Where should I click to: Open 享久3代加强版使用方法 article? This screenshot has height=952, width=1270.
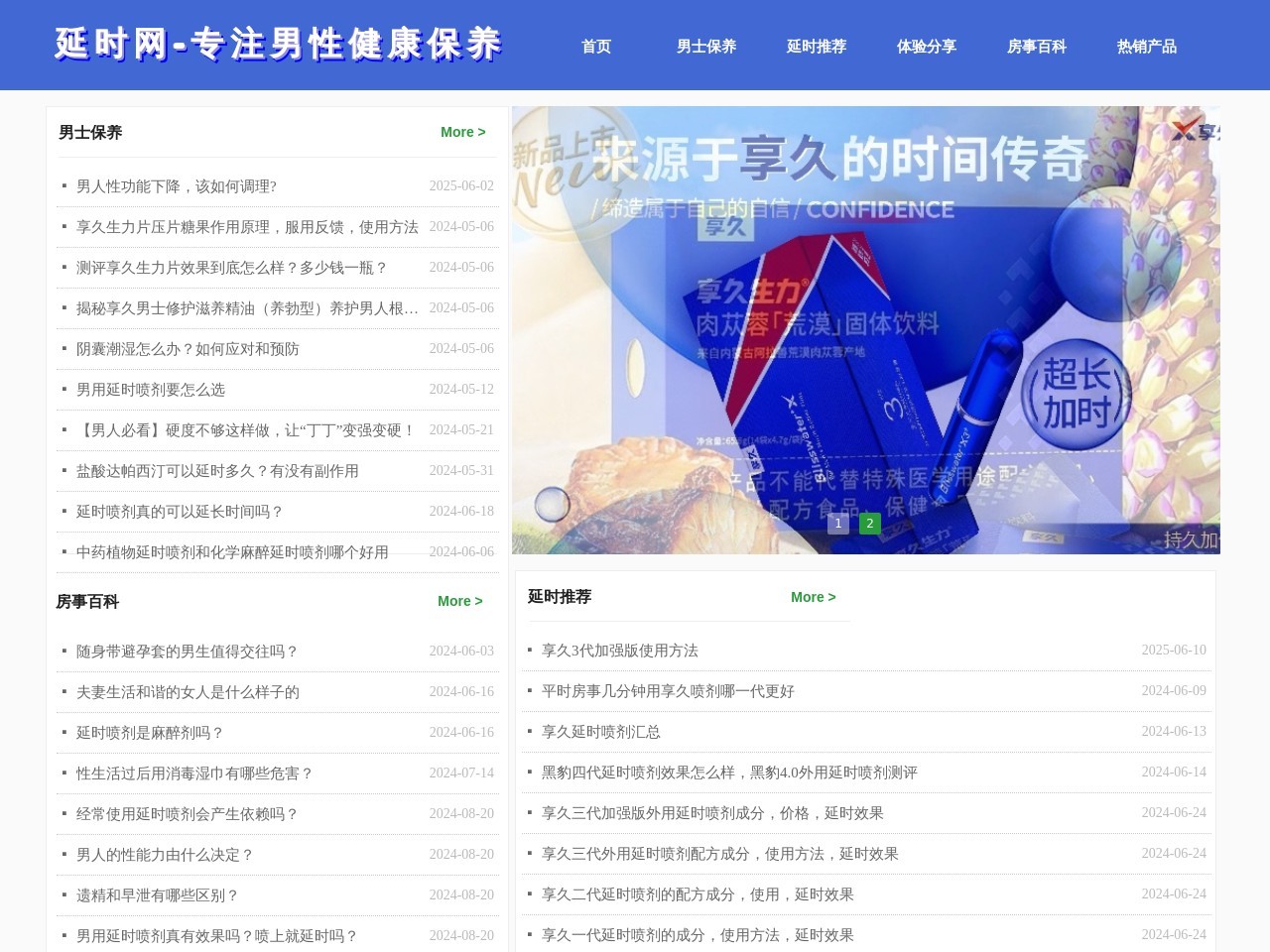[620, 651]
